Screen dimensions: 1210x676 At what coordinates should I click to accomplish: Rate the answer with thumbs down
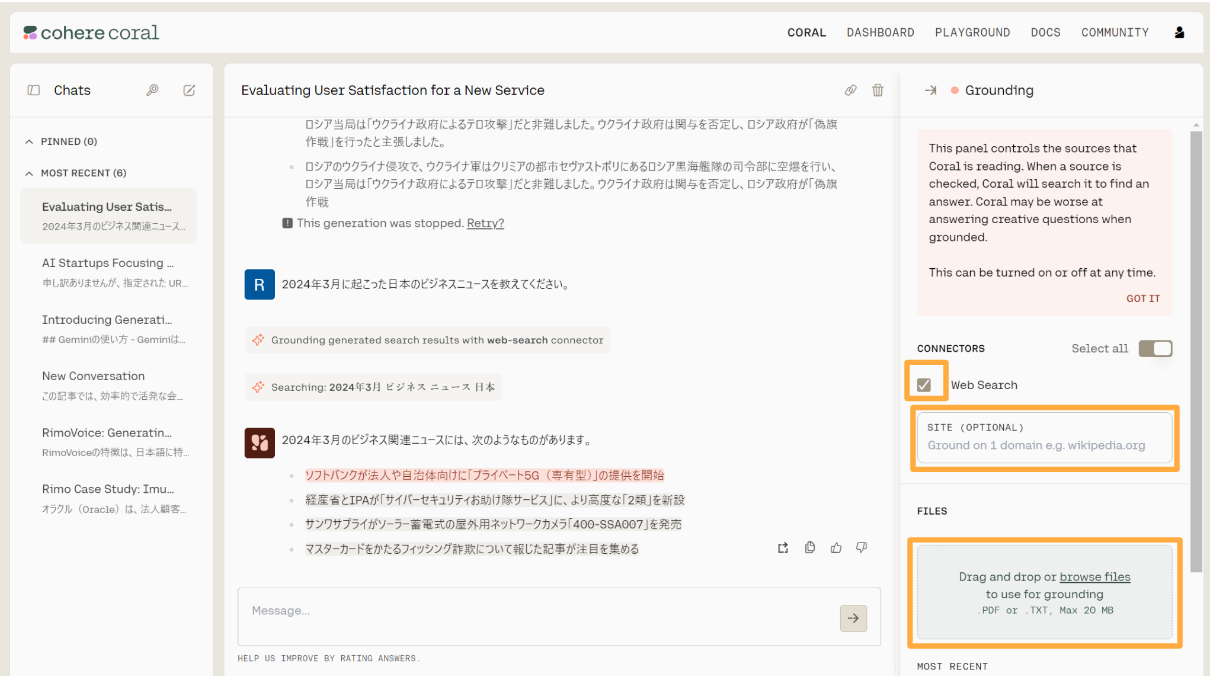(x=861, y=547)
